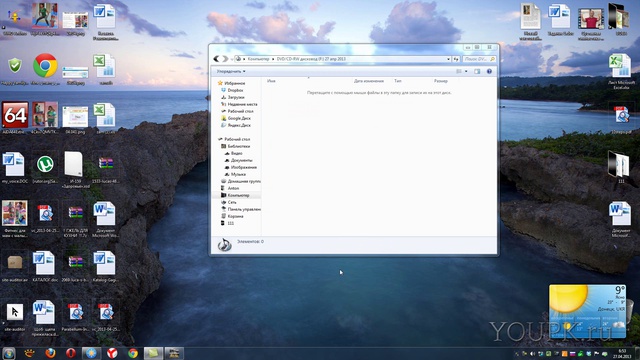
Task: Change the view using the view icon
Action: pos(459,71)
